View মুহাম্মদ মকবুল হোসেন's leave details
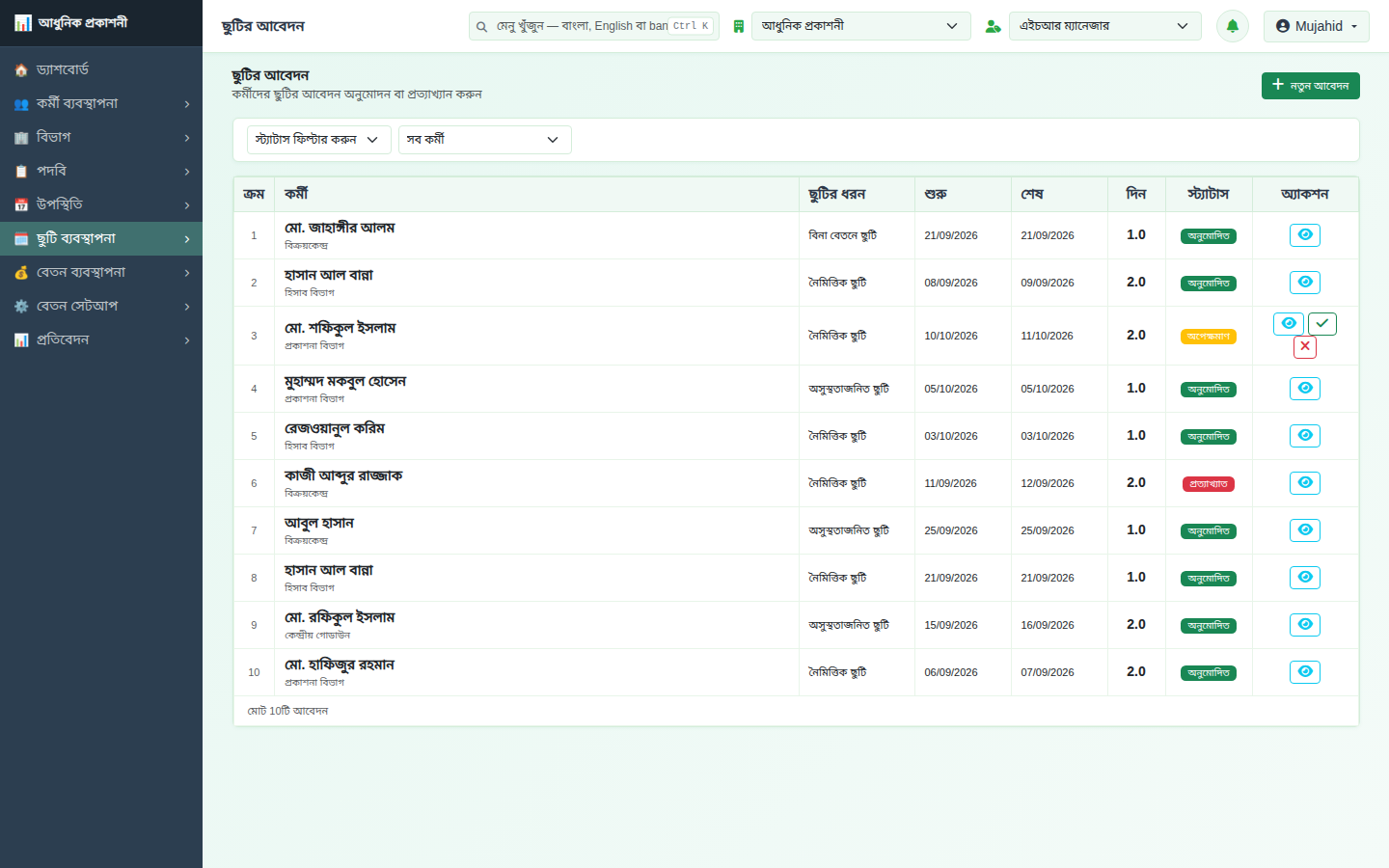 (x=1305, y=389)
